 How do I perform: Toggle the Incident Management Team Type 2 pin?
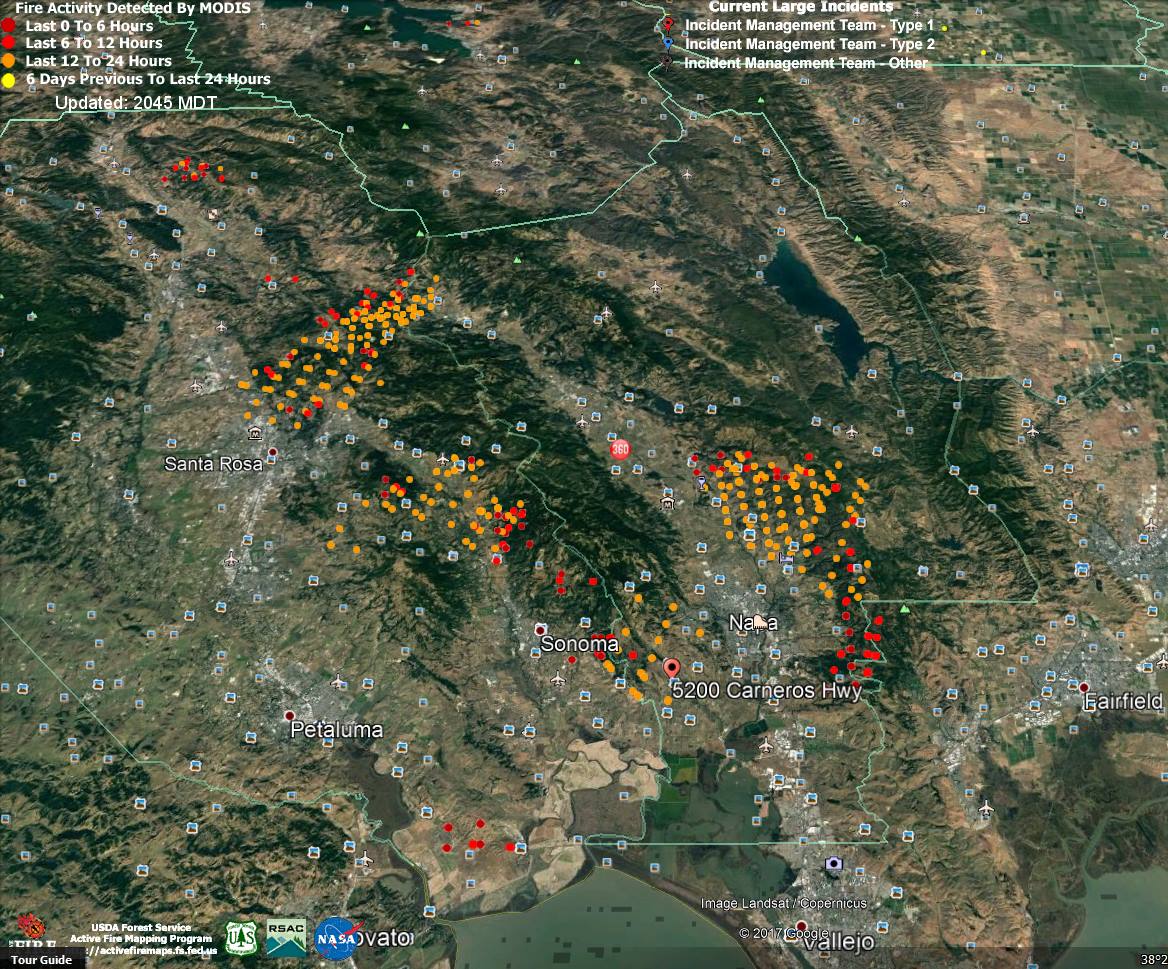666,43
